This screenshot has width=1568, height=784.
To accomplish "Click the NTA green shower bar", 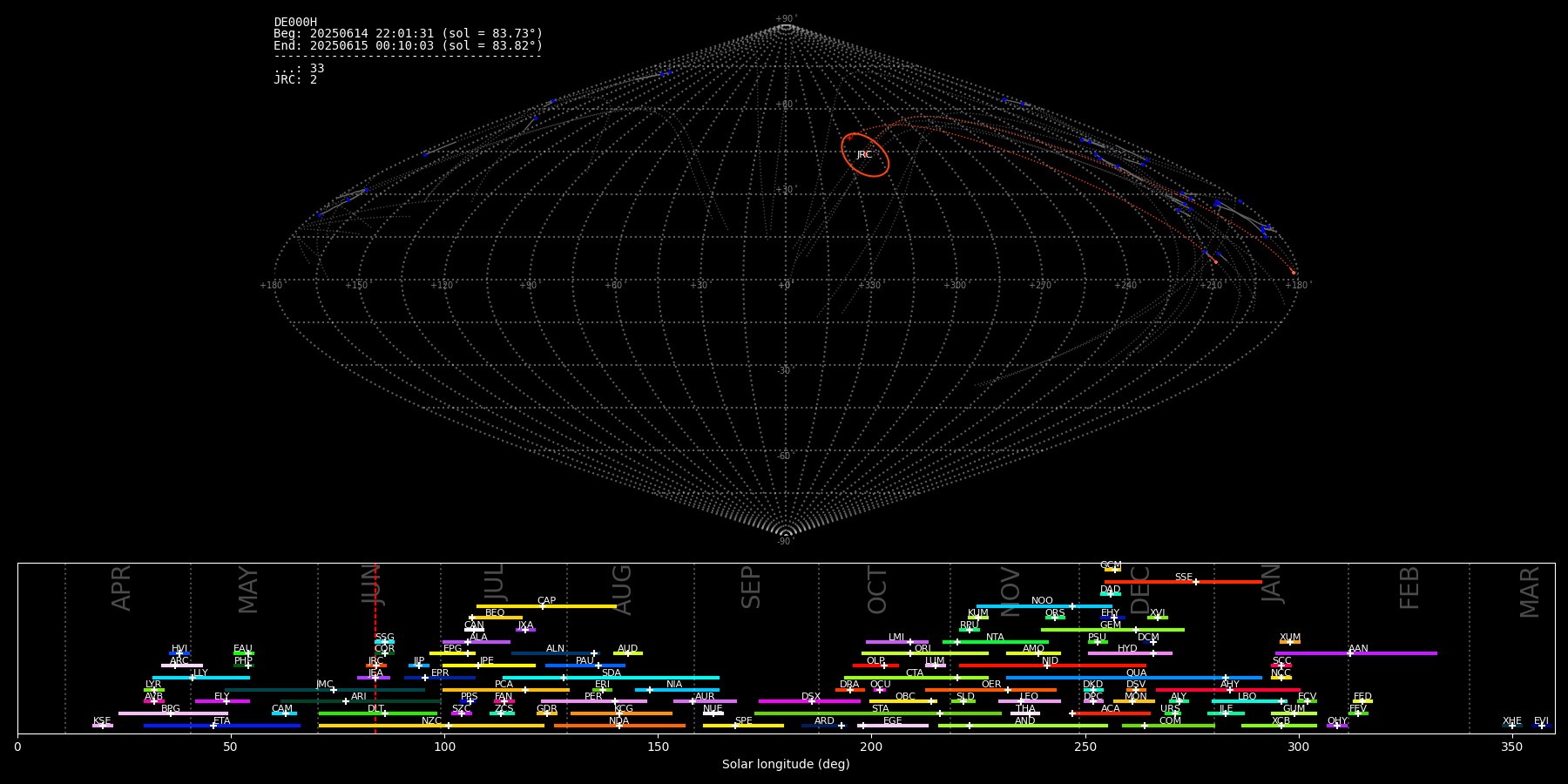I will click(996, 642).
